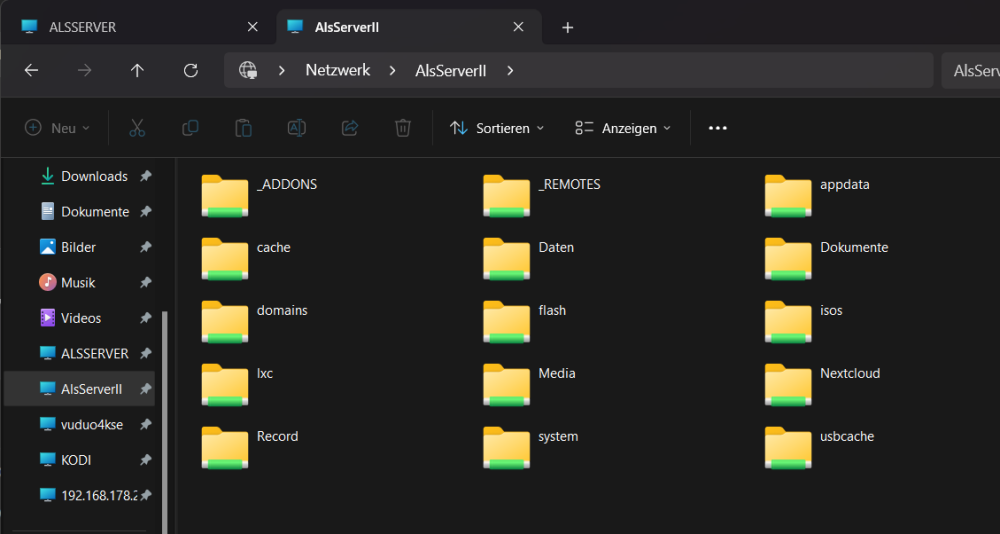Click the sidebar vertical scrollbar

click(x=165, y=421)
